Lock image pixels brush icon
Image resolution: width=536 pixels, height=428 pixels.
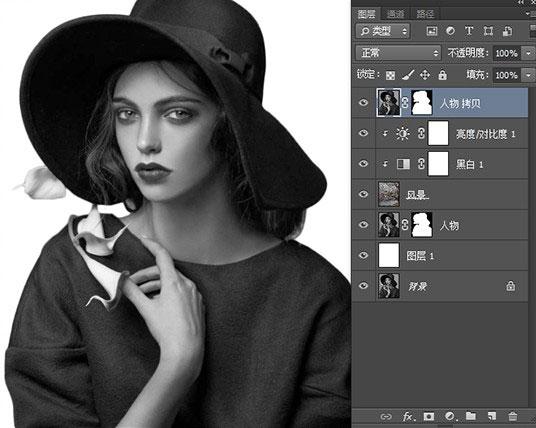point(408,75)
